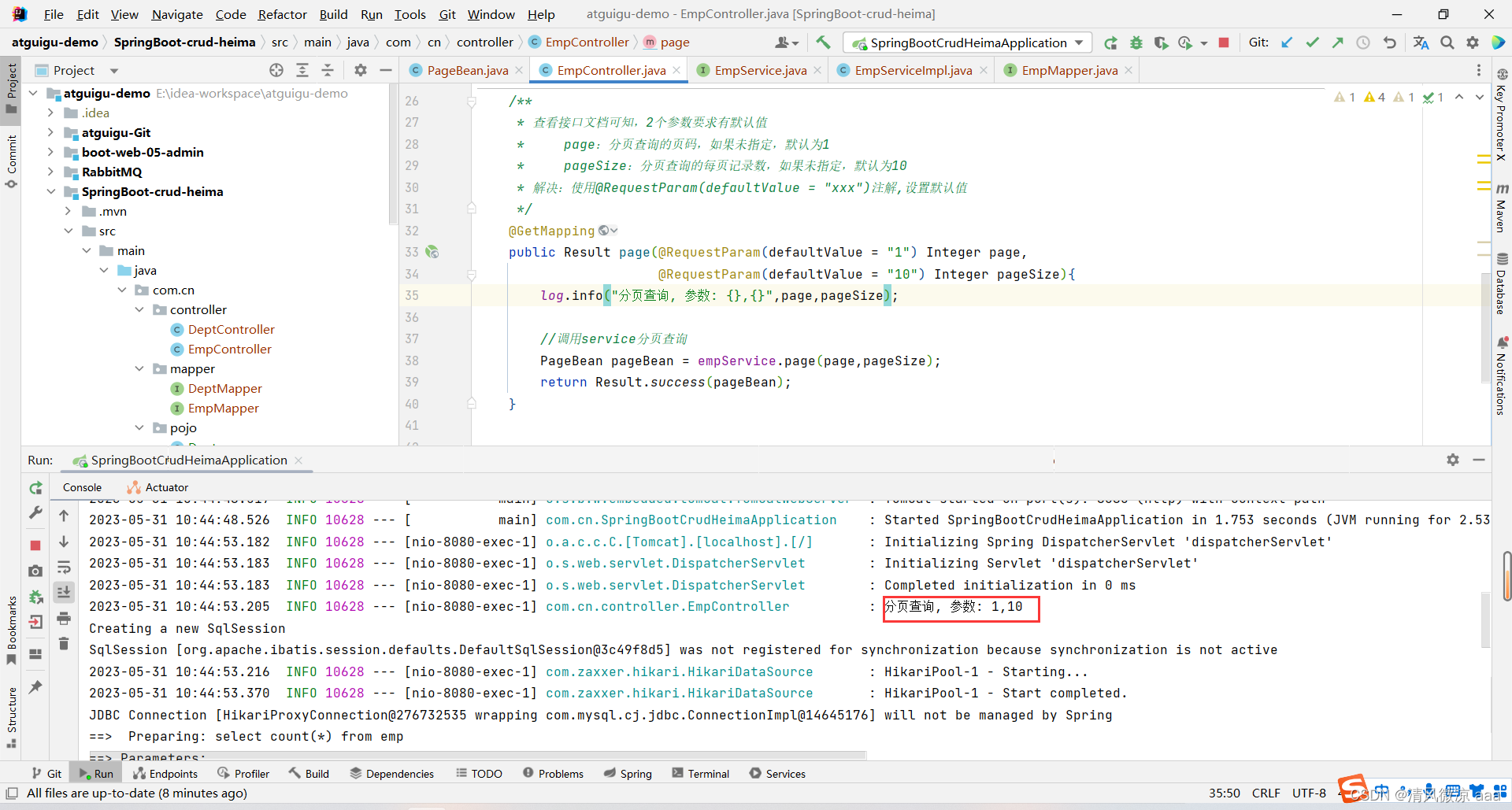The height and width of the screenshot is (810, 1512).
Task: Rerun application in Run panel
Action: coord(35,488)
